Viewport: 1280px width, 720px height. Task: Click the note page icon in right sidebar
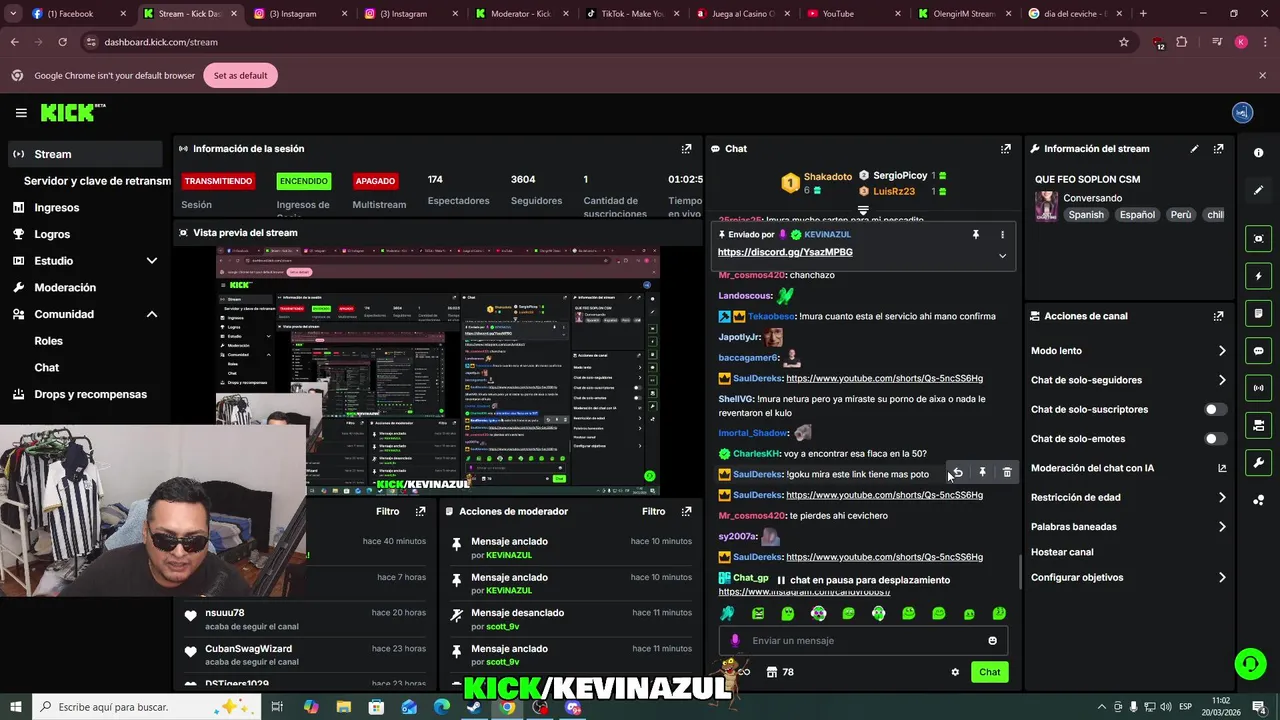click(1258, 313)
